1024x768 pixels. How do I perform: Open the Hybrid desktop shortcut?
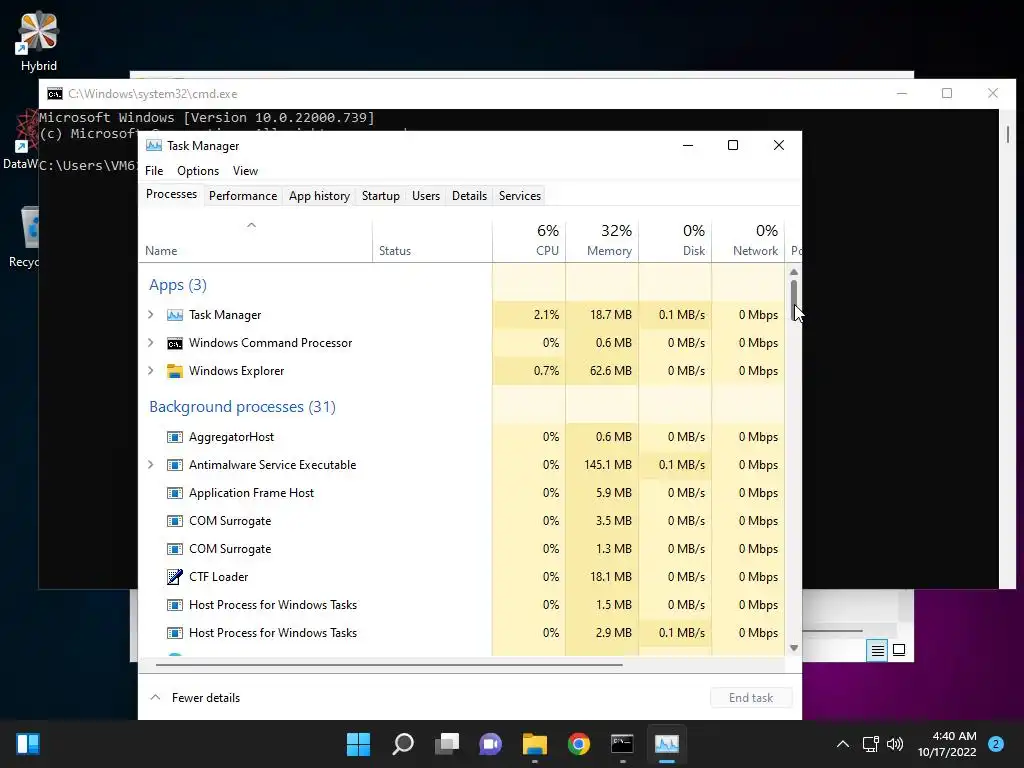click(39, 40)
